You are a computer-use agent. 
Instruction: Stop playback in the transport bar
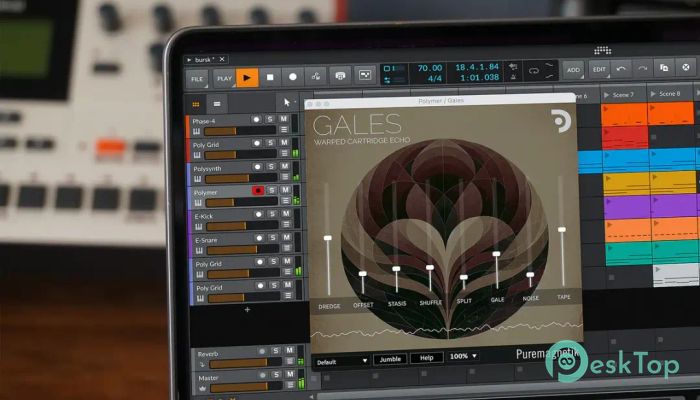(270, 77)
